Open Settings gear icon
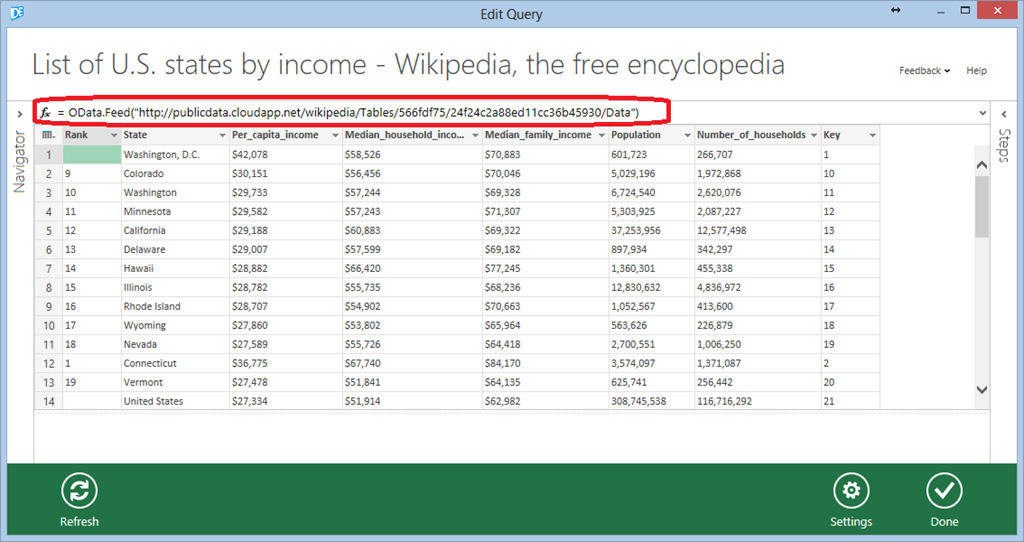The image size is (1024, 542). [x=851, y=490]
